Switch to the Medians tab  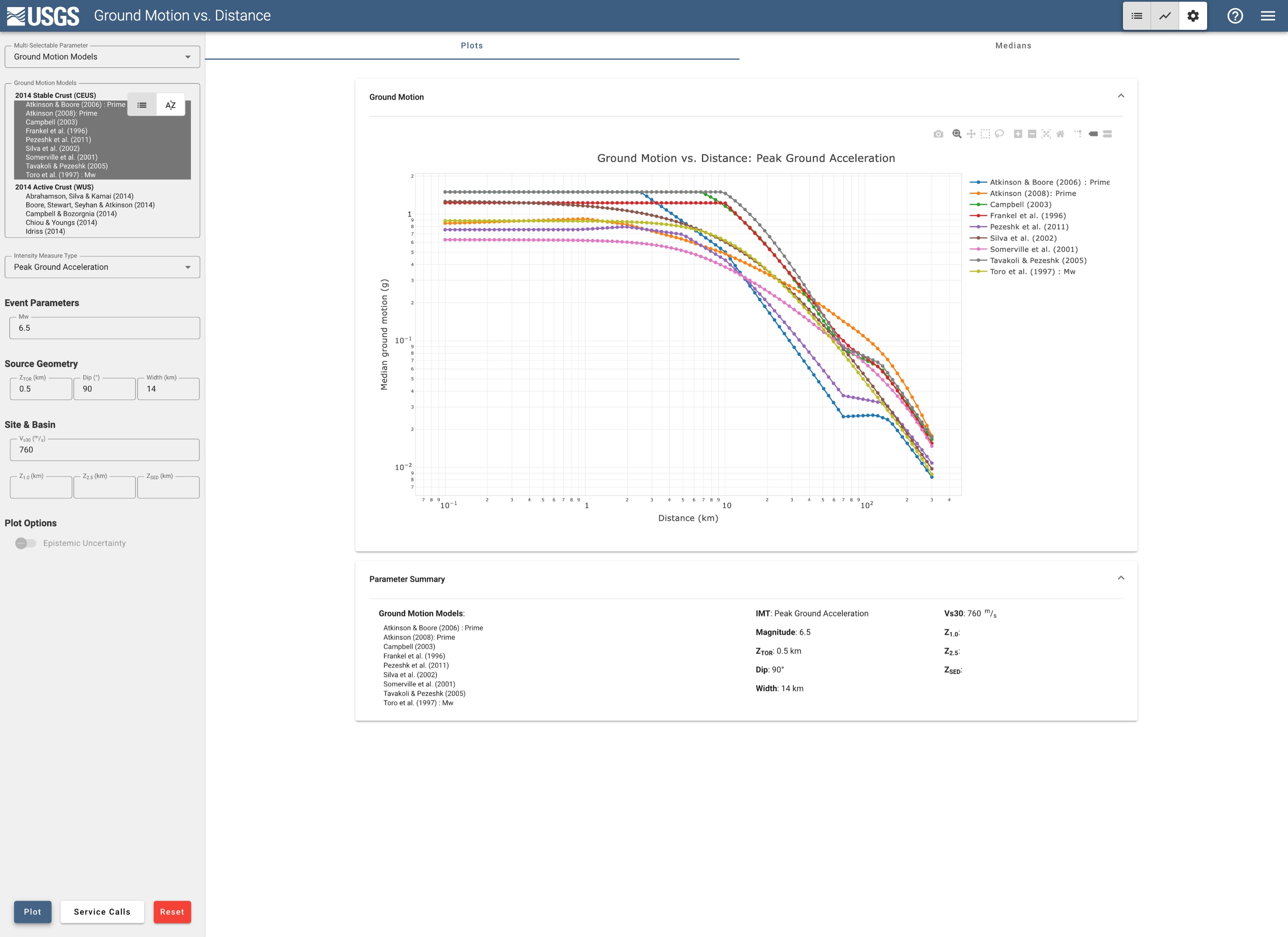pos(1013,45)
